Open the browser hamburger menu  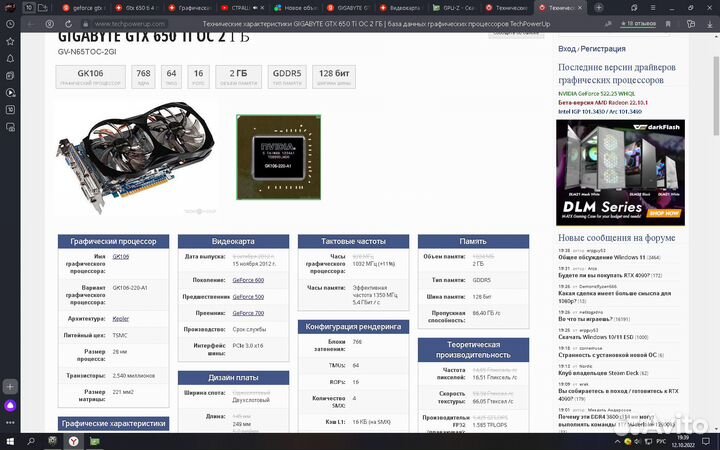(653, 7)
